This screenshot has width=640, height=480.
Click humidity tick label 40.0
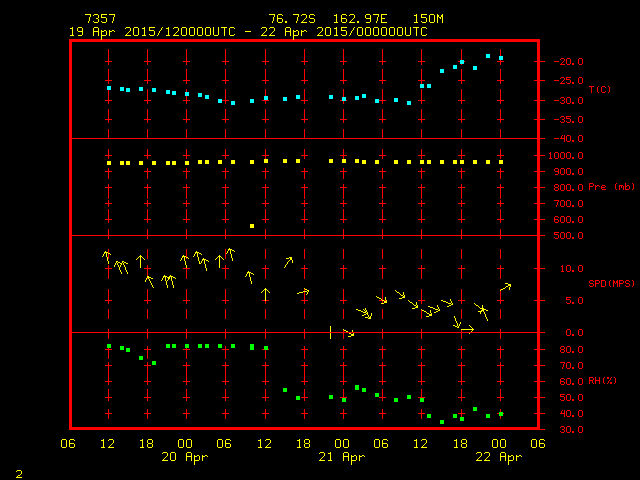click(571, 413)
